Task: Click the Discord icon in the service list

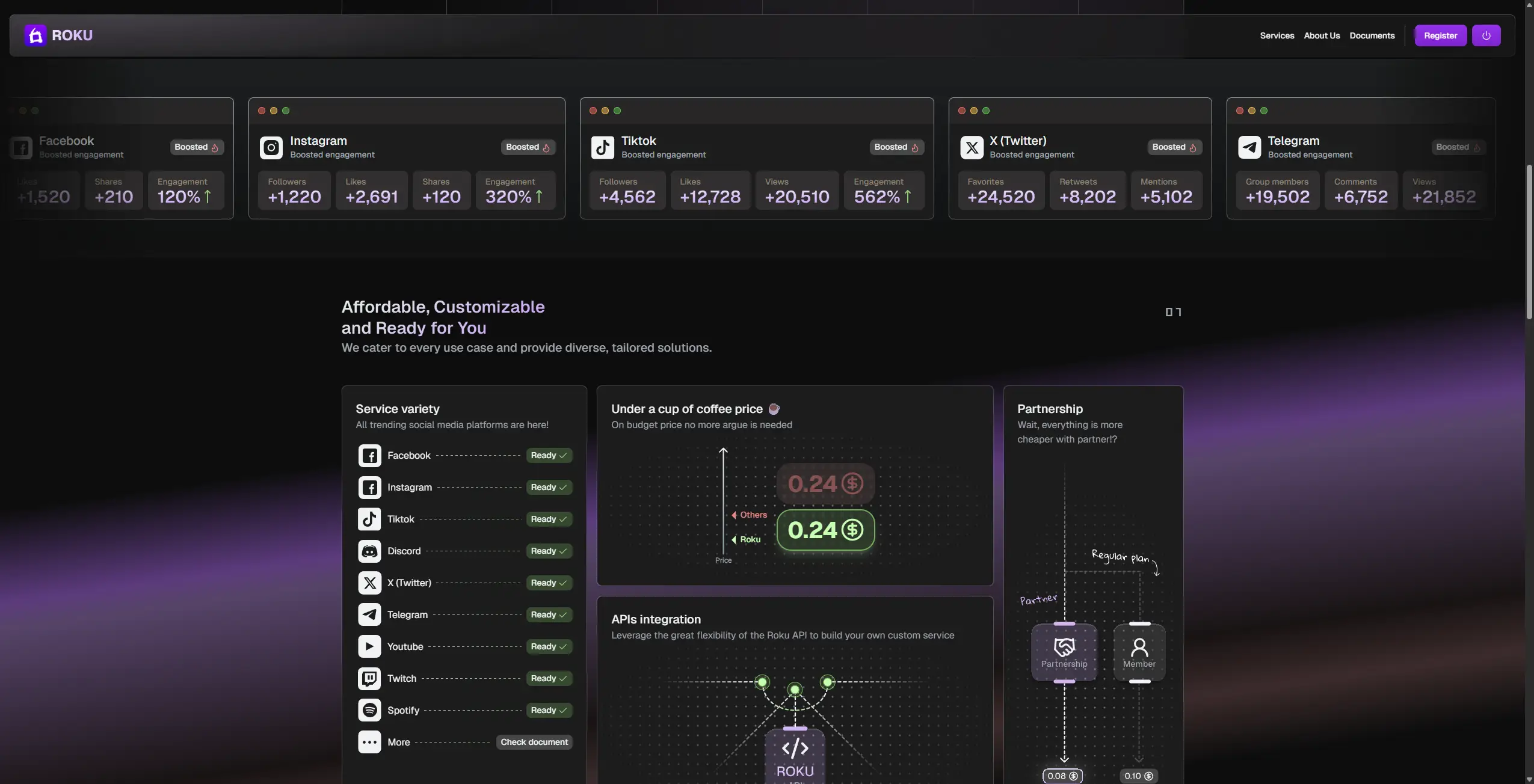Action: click(x=369, y=551)
